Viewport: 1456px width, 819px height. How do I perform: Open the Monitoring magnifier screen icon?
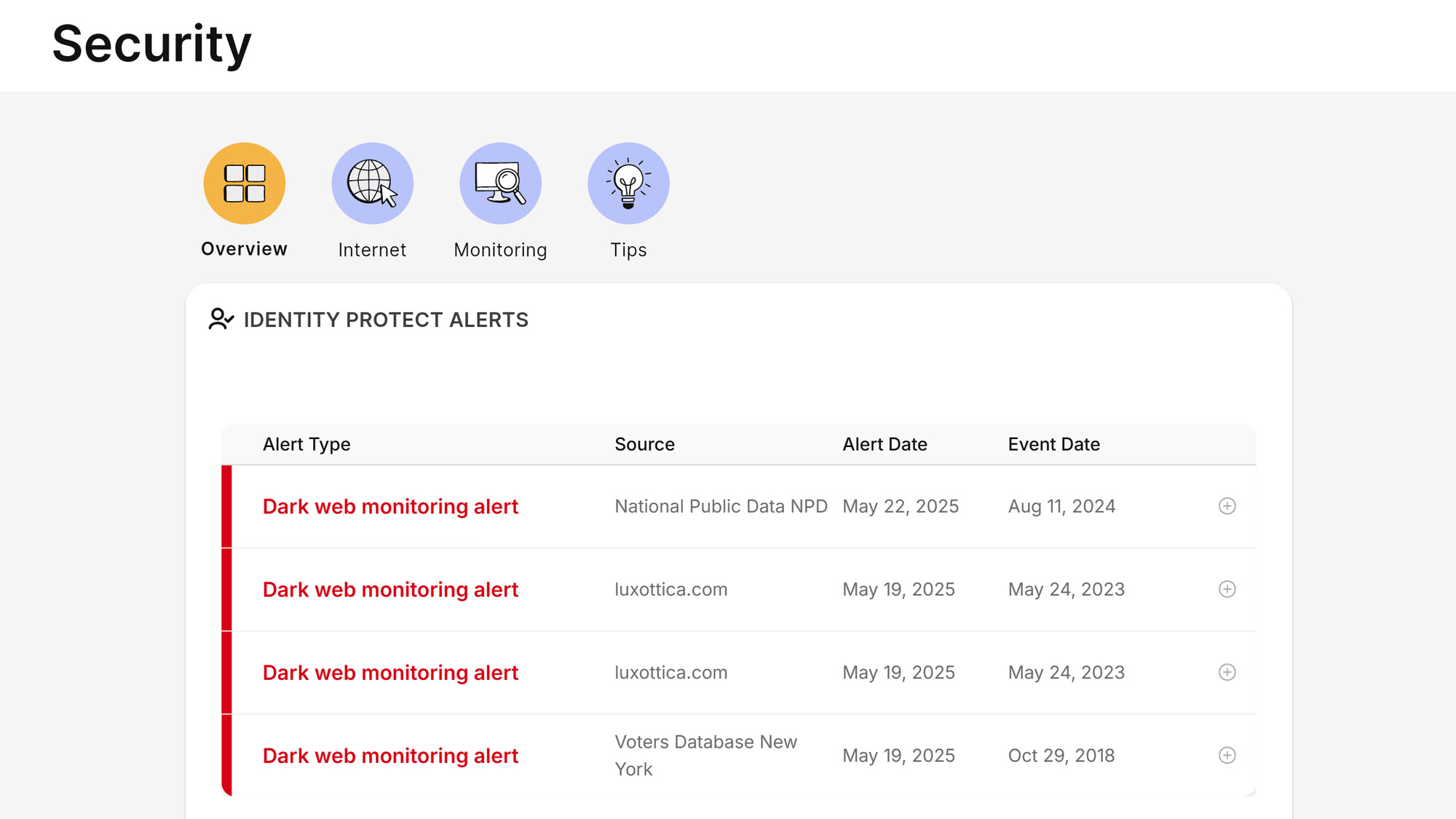pos(500,183)
